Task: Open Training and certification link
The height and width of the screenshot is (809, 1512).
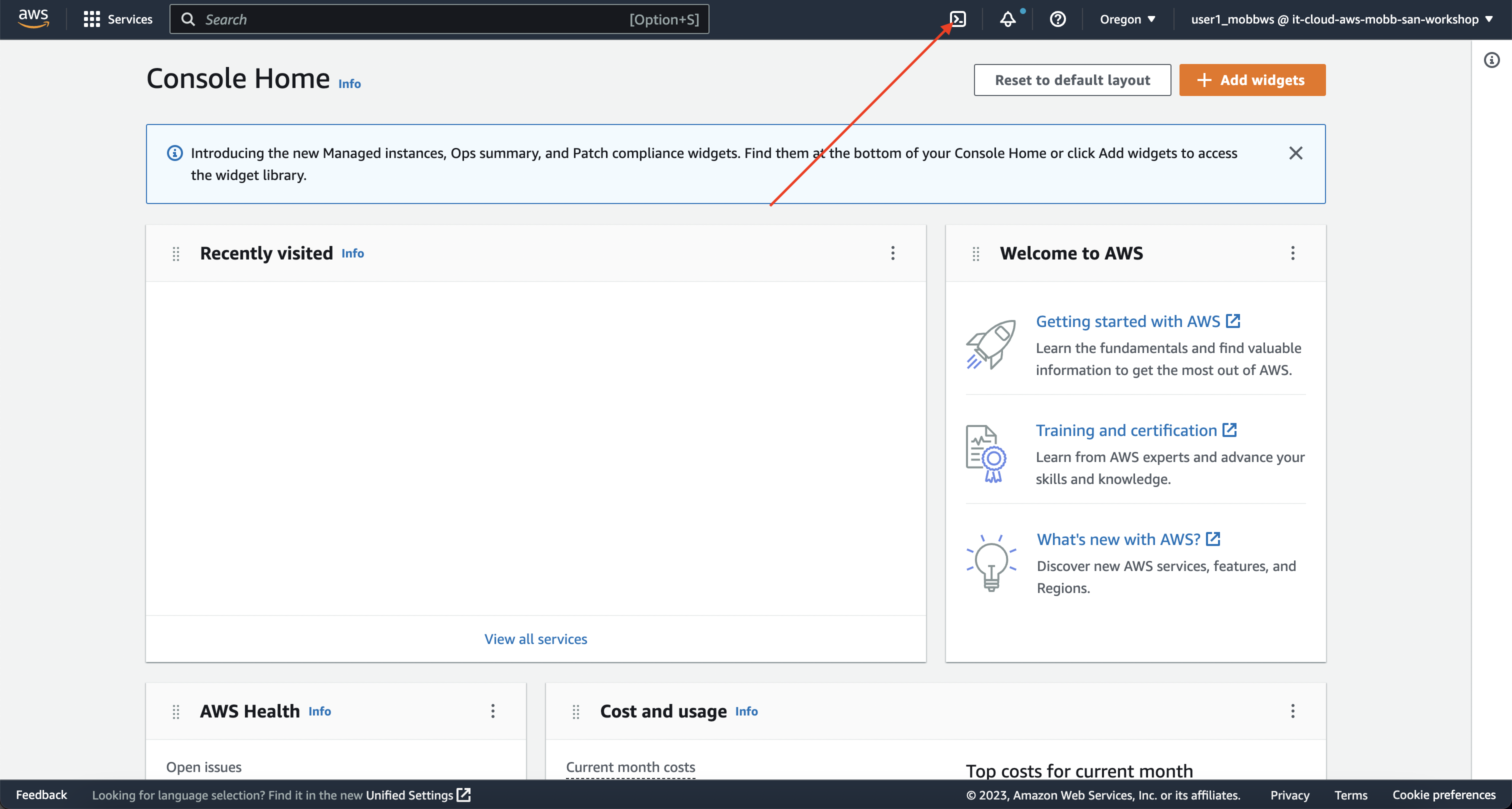Action: [1136, 430]
